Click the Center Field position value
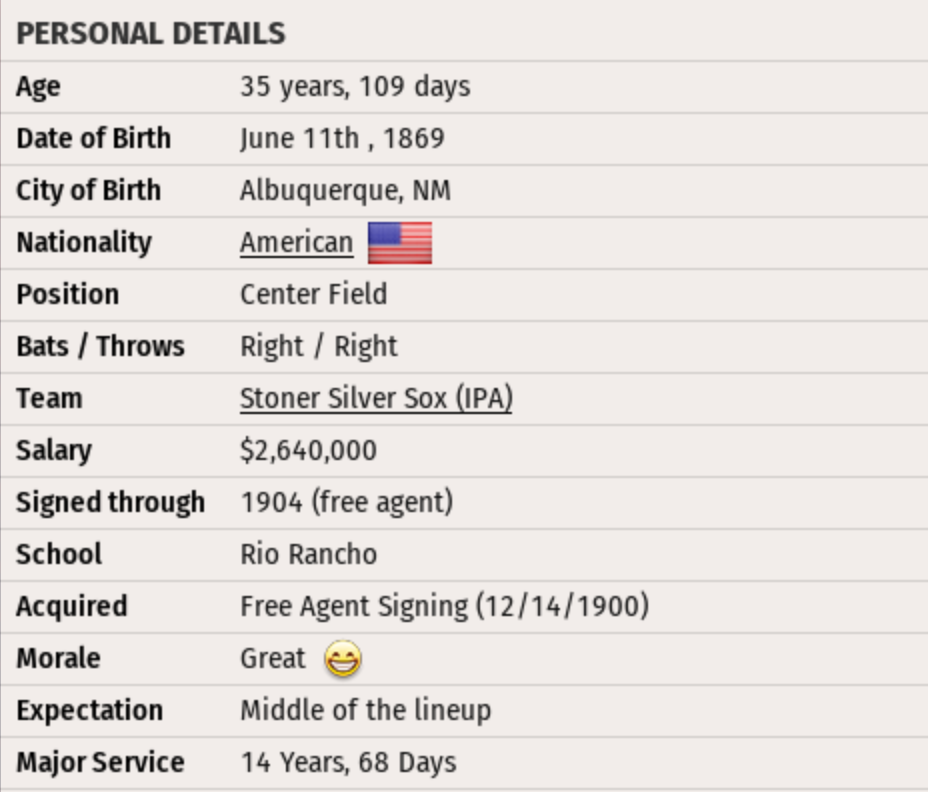The height and width of the screenshot is (792, 928). 313,295
